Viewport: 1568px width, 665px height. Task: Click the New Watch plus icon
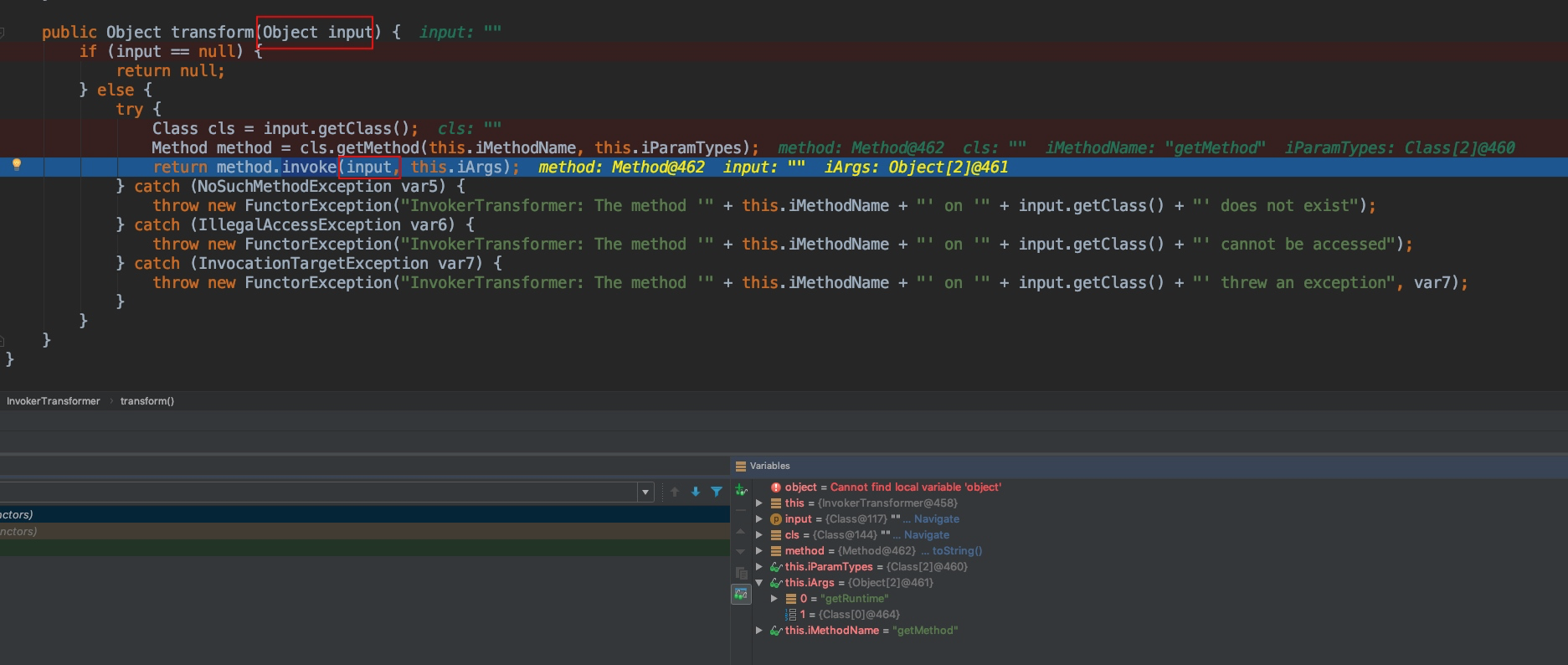coord(741,490)
